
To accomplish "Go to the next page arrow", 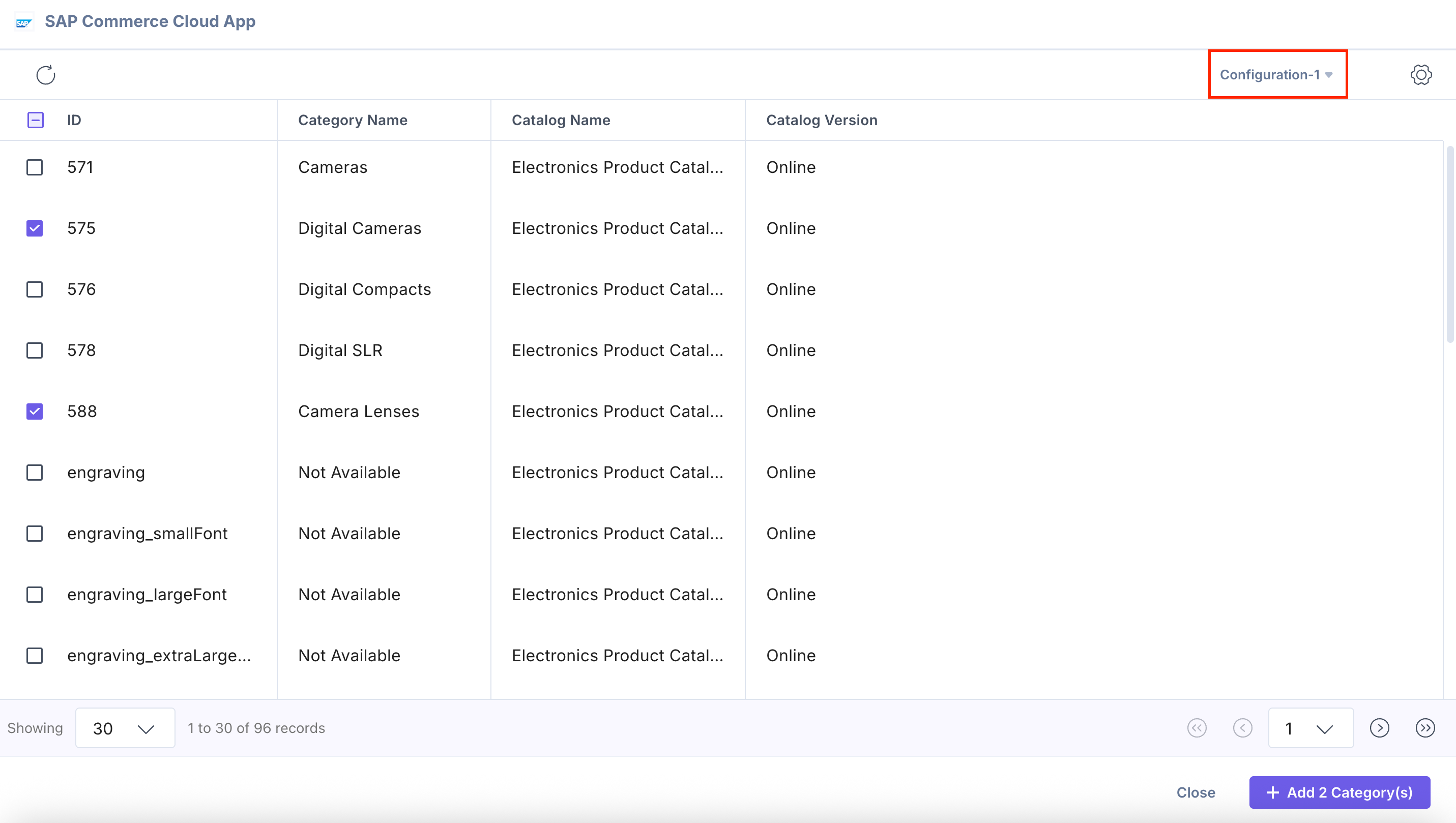I will [x=1379, y=728].
